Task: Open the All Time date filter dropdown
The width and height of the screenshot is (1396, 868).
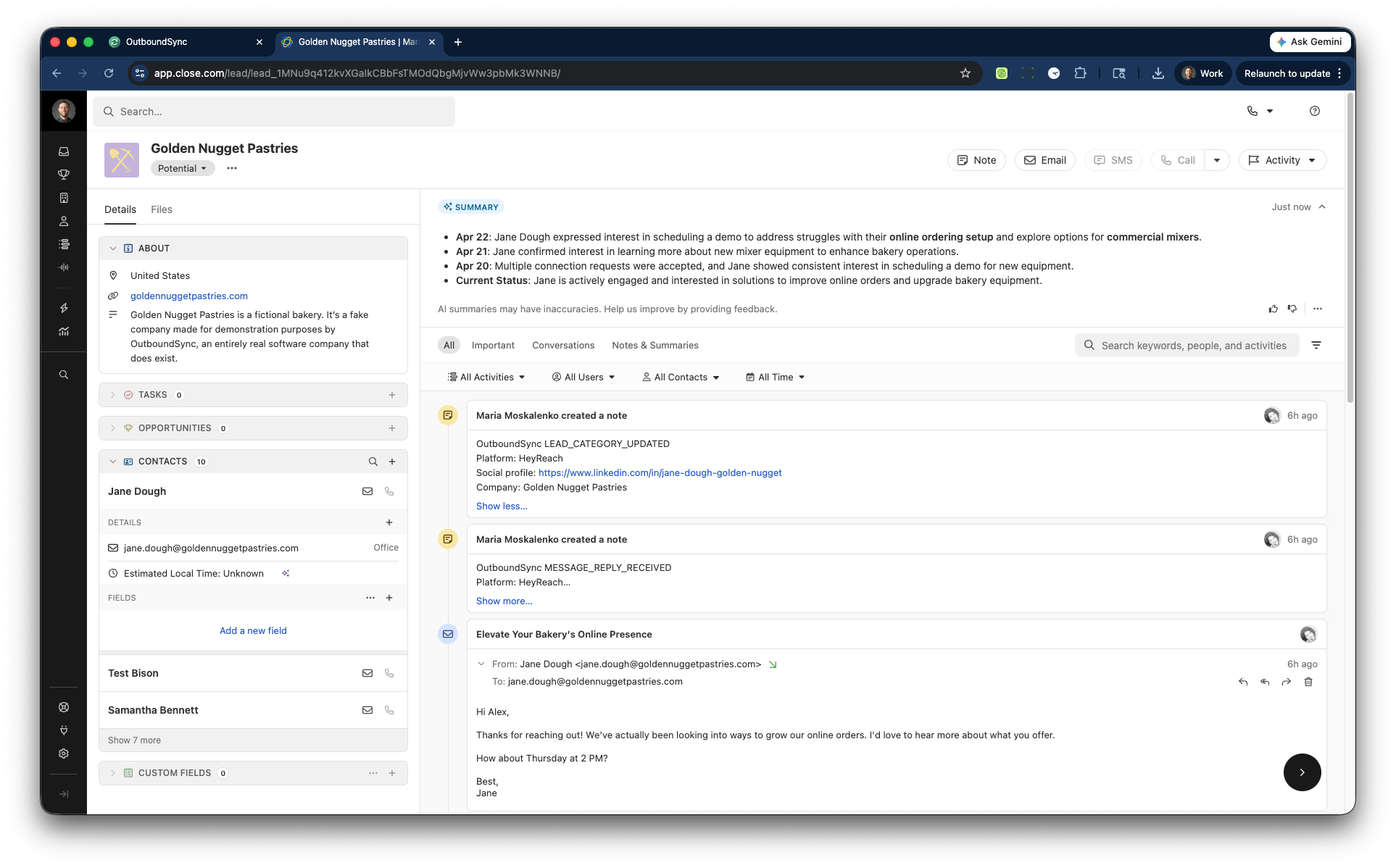Action: pyautogui.click(x=774, y=377)
